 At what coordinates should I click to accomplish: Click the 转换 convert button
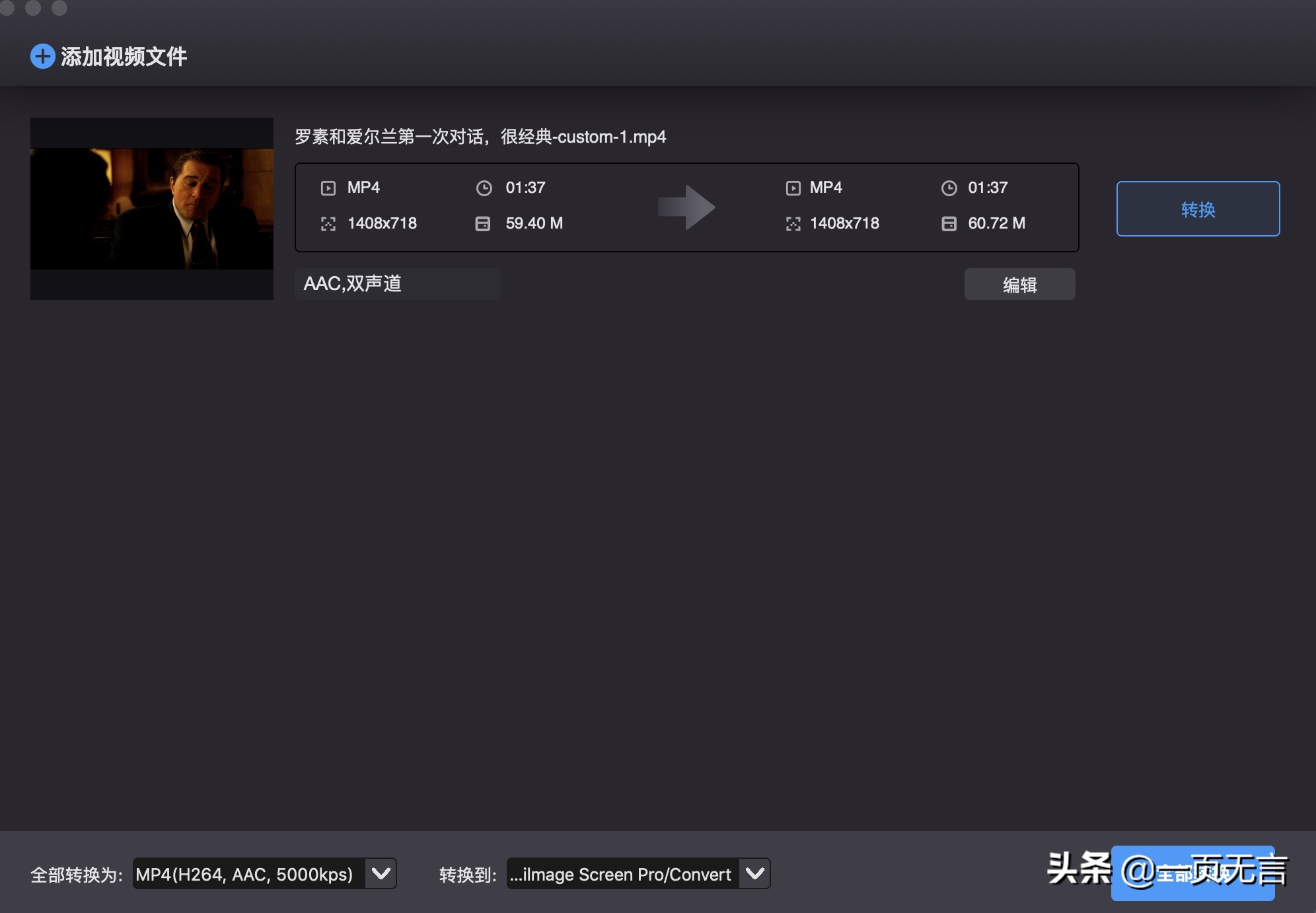1197,209
